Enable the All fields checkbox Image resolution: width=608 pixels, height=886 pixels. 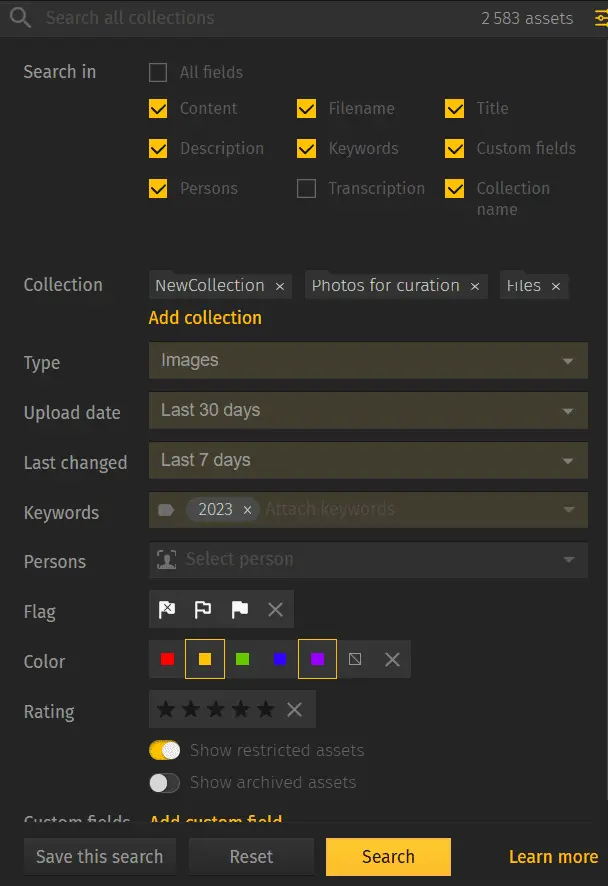[x=157, y=72]
